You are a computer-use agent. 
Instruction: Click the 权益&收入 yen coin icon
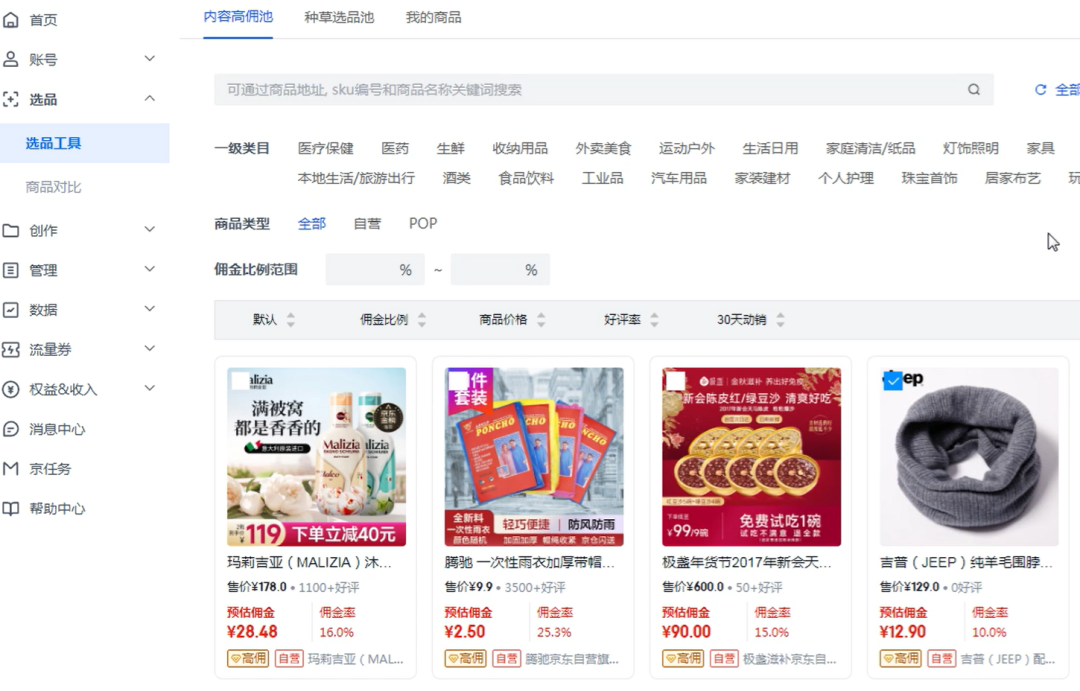[x=10, y=389]
